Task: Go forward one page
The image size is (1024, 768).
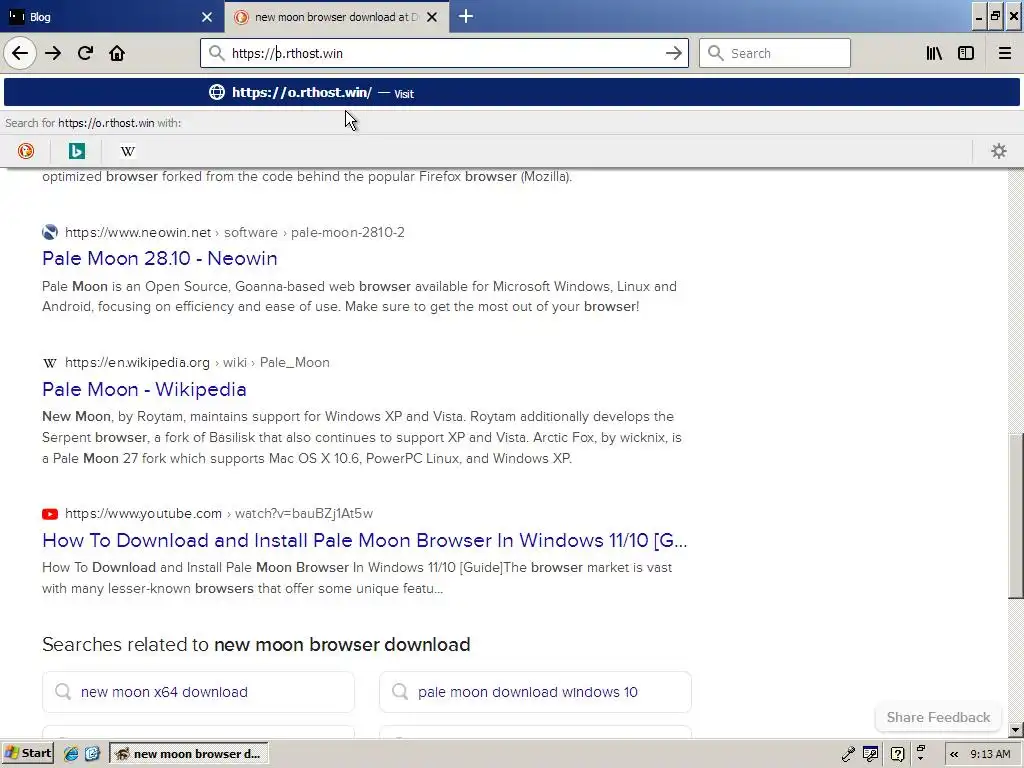Action: point(53,54)
